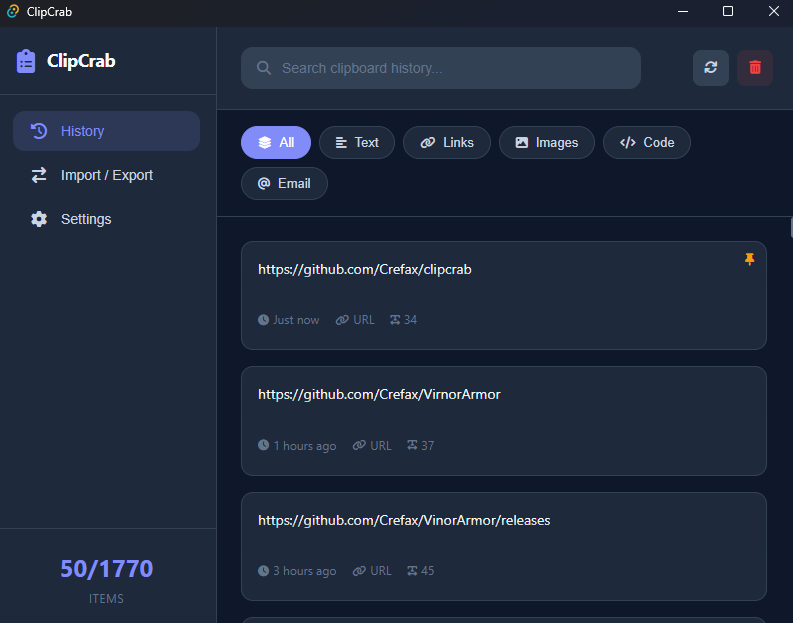793x623 pixels.
Task: Filter history by Code
Action: point(646,143)
